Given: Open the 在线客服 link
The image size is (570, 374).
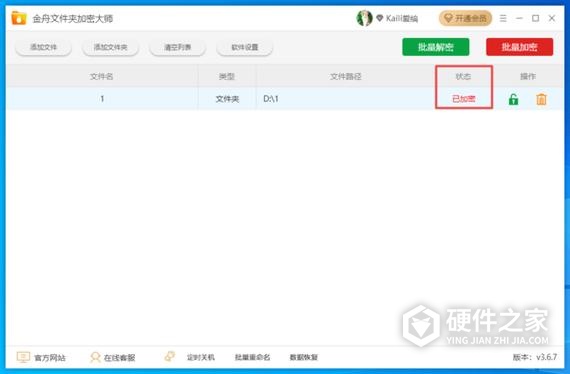Looking at the screenshot, I should point(119,358).
